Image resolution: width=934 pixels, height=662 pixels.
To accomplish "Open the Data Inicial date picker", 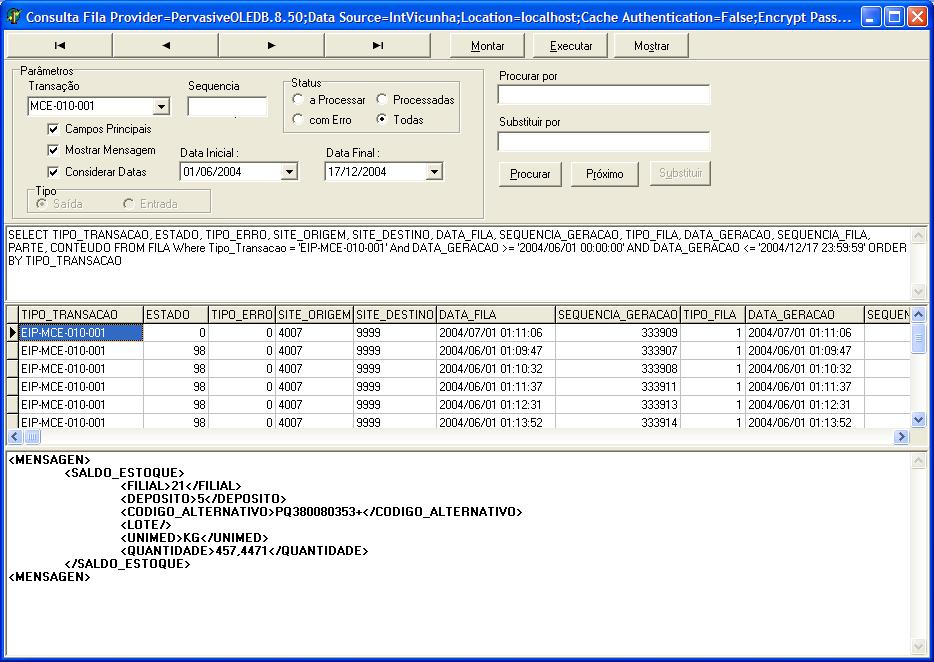I will (289, 172).
